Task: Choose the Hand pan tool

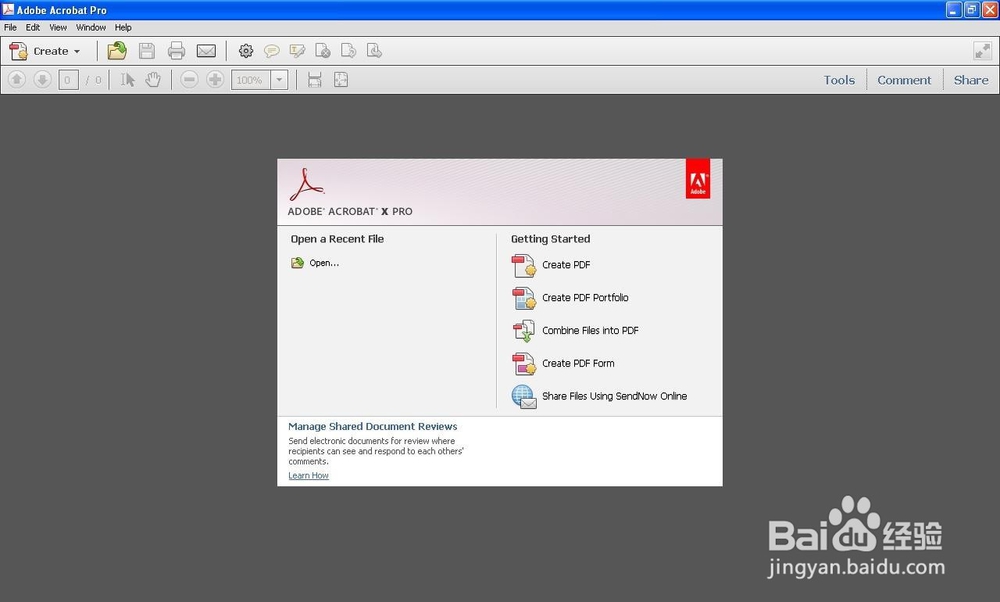Action: (153, 80)
